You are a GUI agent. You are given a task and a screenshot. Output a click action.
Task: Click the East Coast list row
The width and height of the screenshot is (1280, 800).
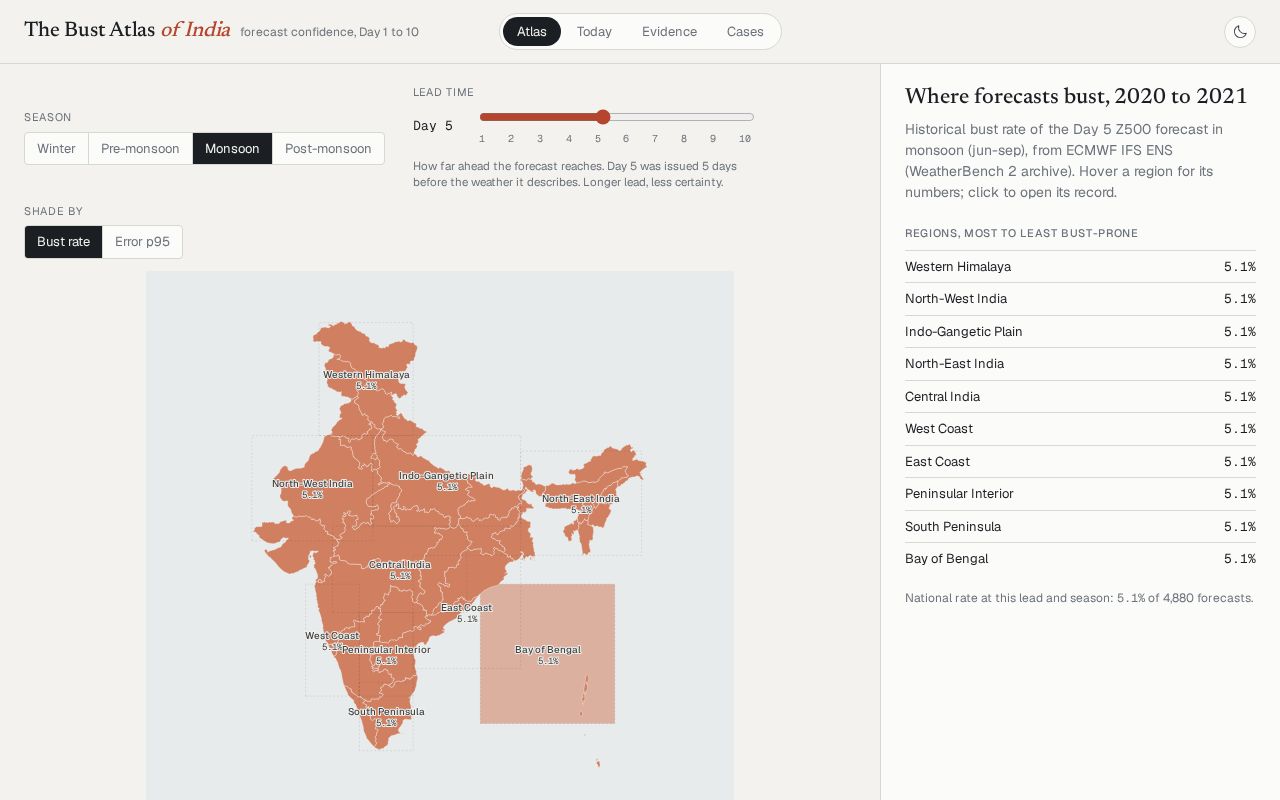coord(1080,462)
